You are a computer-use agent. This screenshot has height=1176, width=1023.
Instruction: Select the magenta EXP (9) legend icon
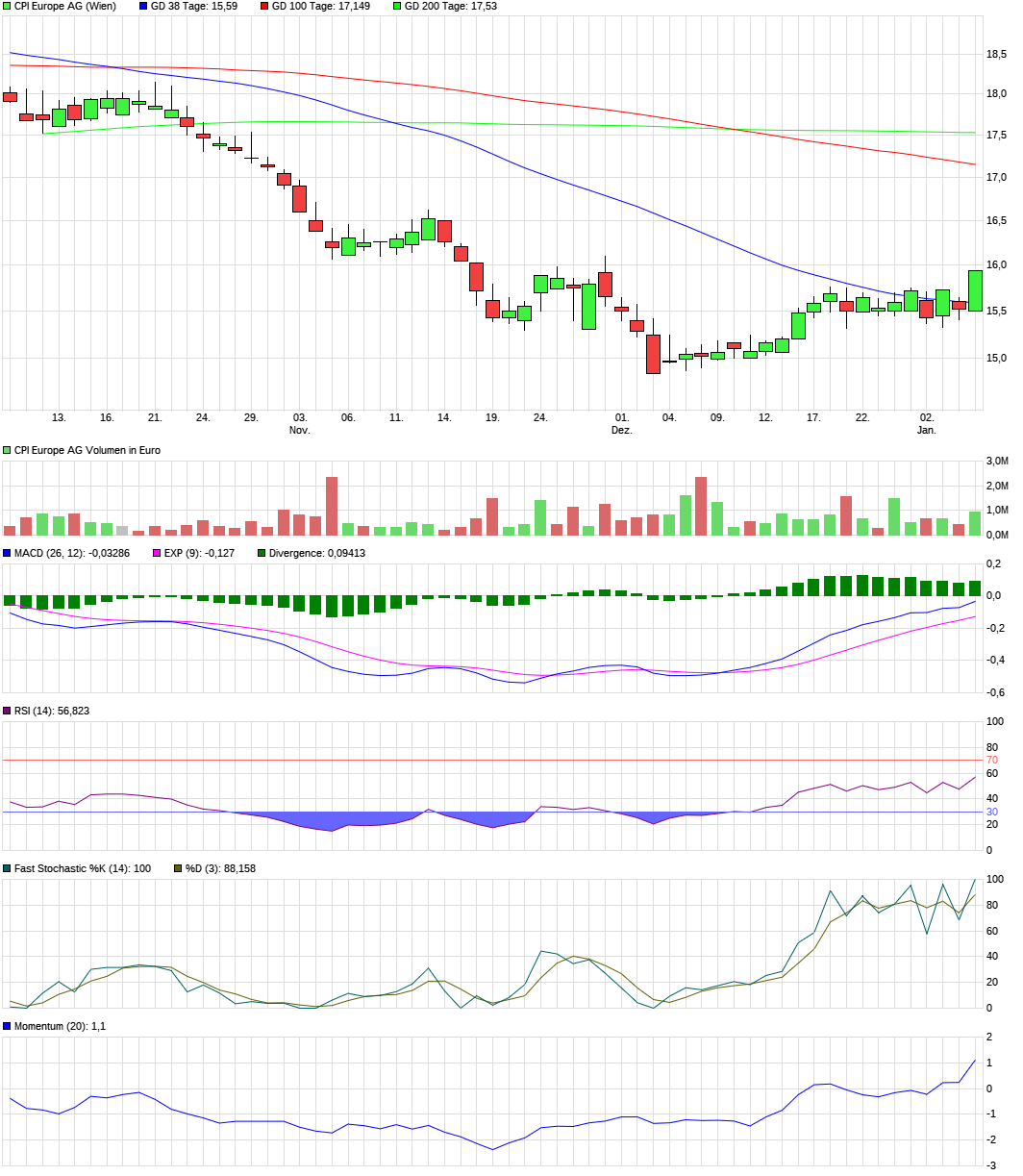(x=156, y=553)
